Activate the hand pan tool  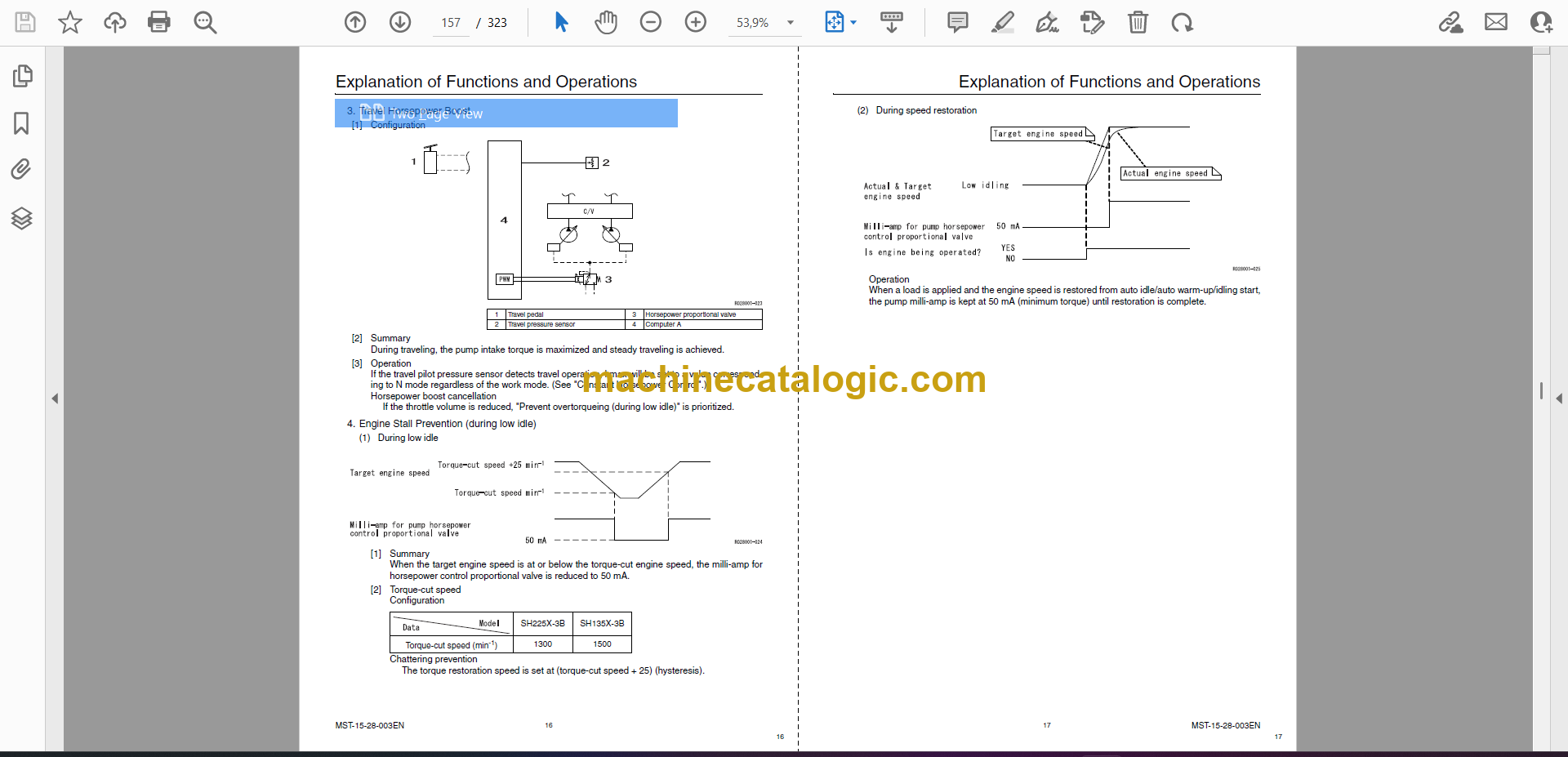tap(606, 22)
